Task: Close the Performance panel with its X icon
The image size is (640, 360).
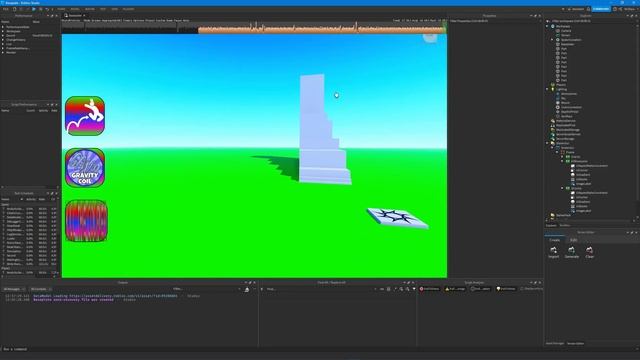Action: click(56, 16)
